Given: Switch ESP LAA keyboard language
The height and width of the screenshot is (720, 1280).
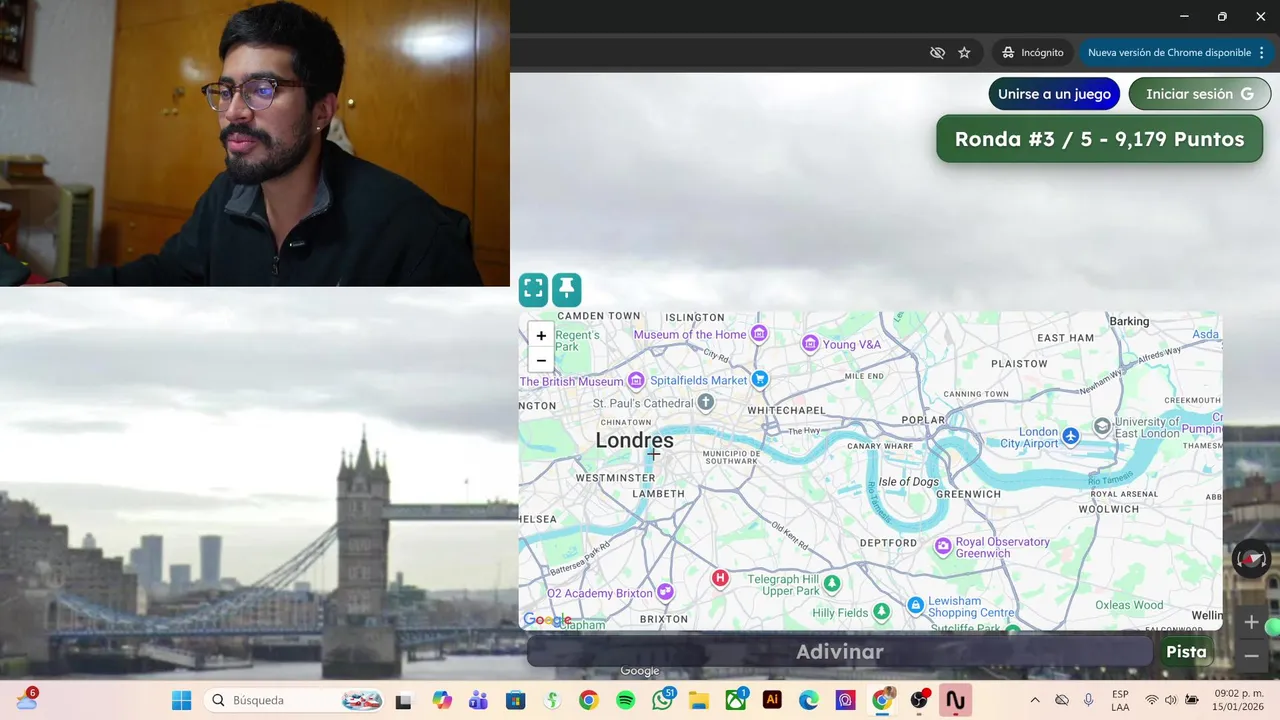Looking at the screenshot, I should pos(1120,700).
